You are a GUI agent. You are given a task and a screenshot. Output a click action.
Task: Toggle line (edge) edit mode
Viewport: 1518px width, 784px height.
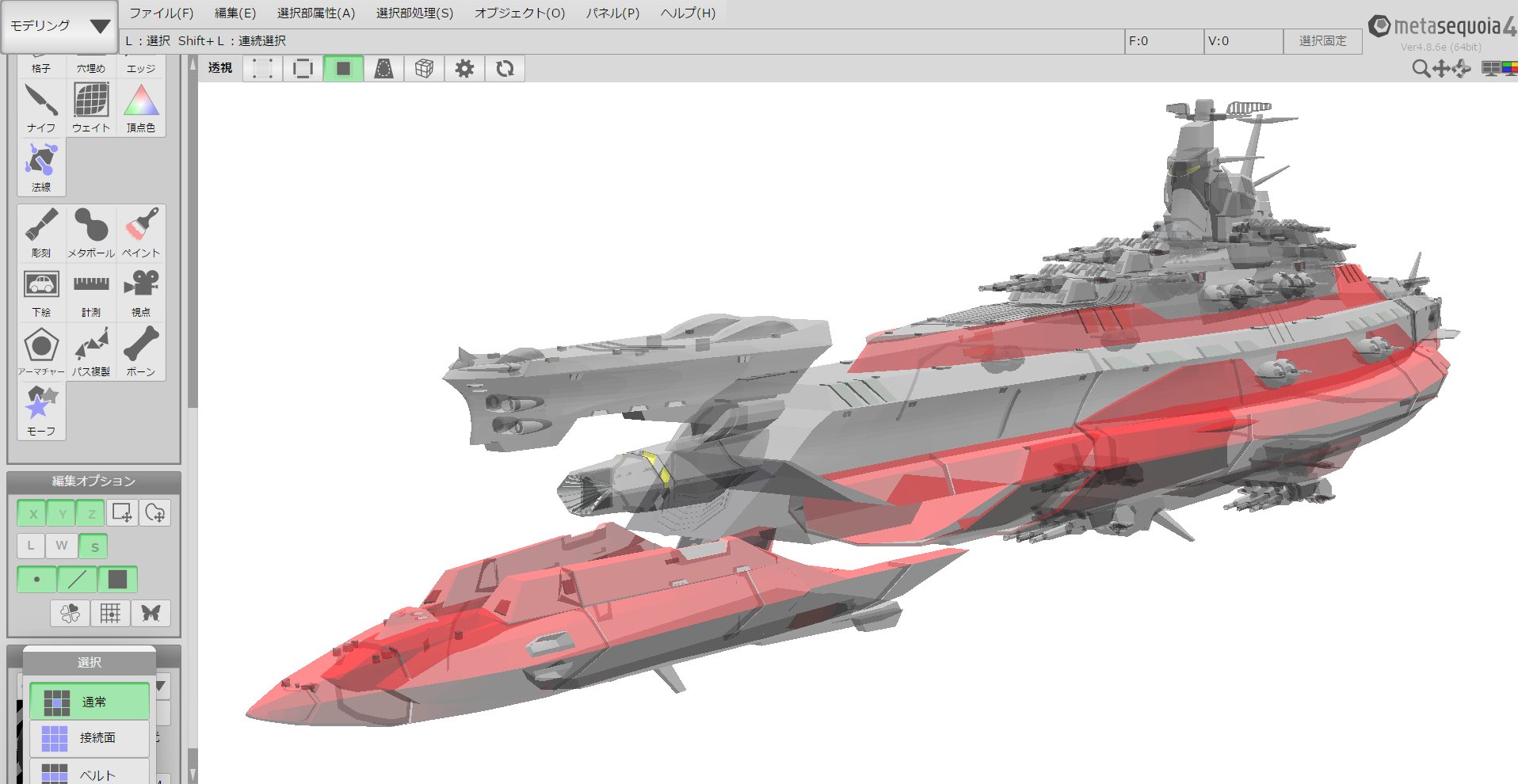click(77, 580)
